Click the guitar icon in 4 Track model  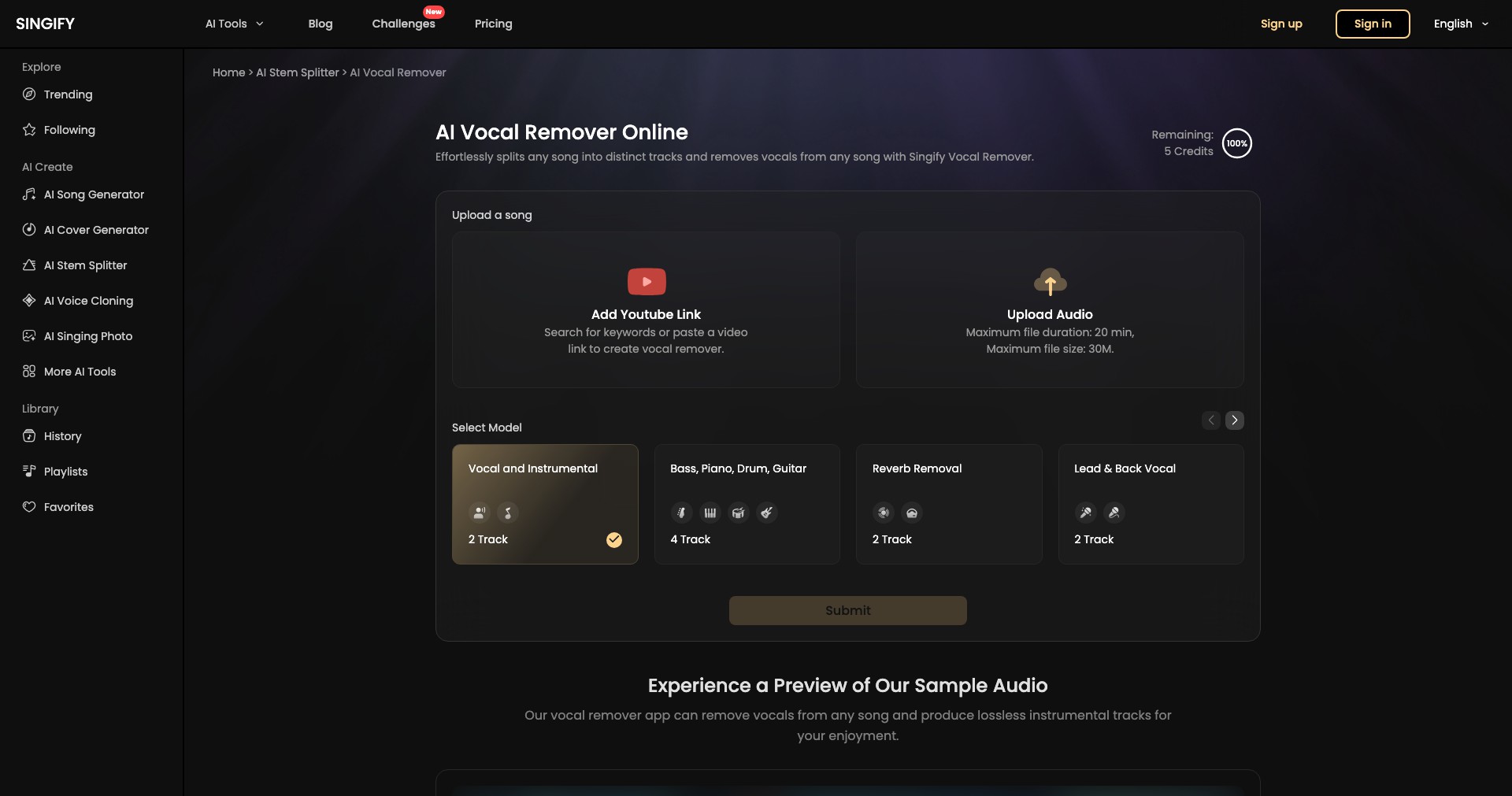pos(766,513)
